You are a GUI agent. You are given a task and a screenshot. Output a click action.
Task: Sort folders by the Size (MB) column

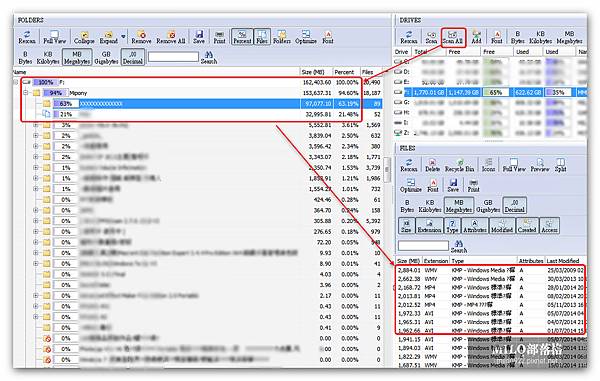(x=316, y=72)
